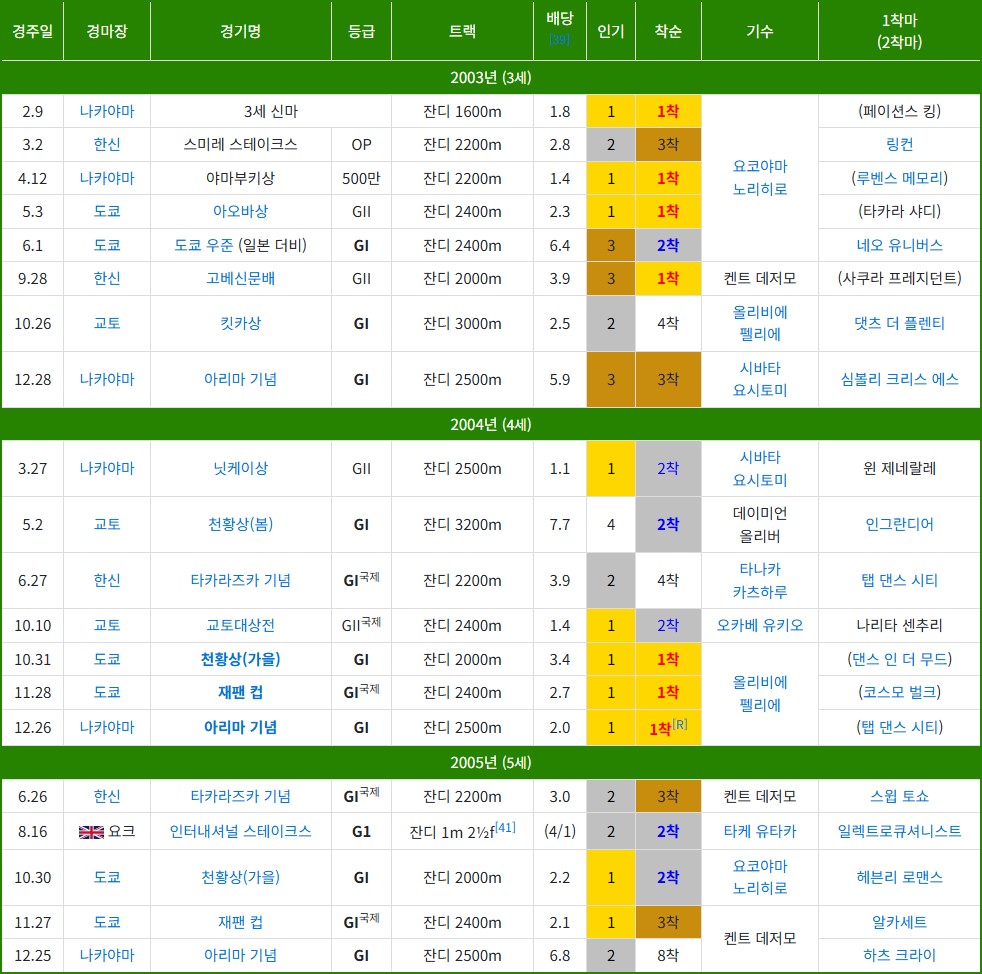Image resolution: width=982 pixels, height=974 pixels.
Task: Open footnote 39 under the 배당 header
Action: (559, 40)
